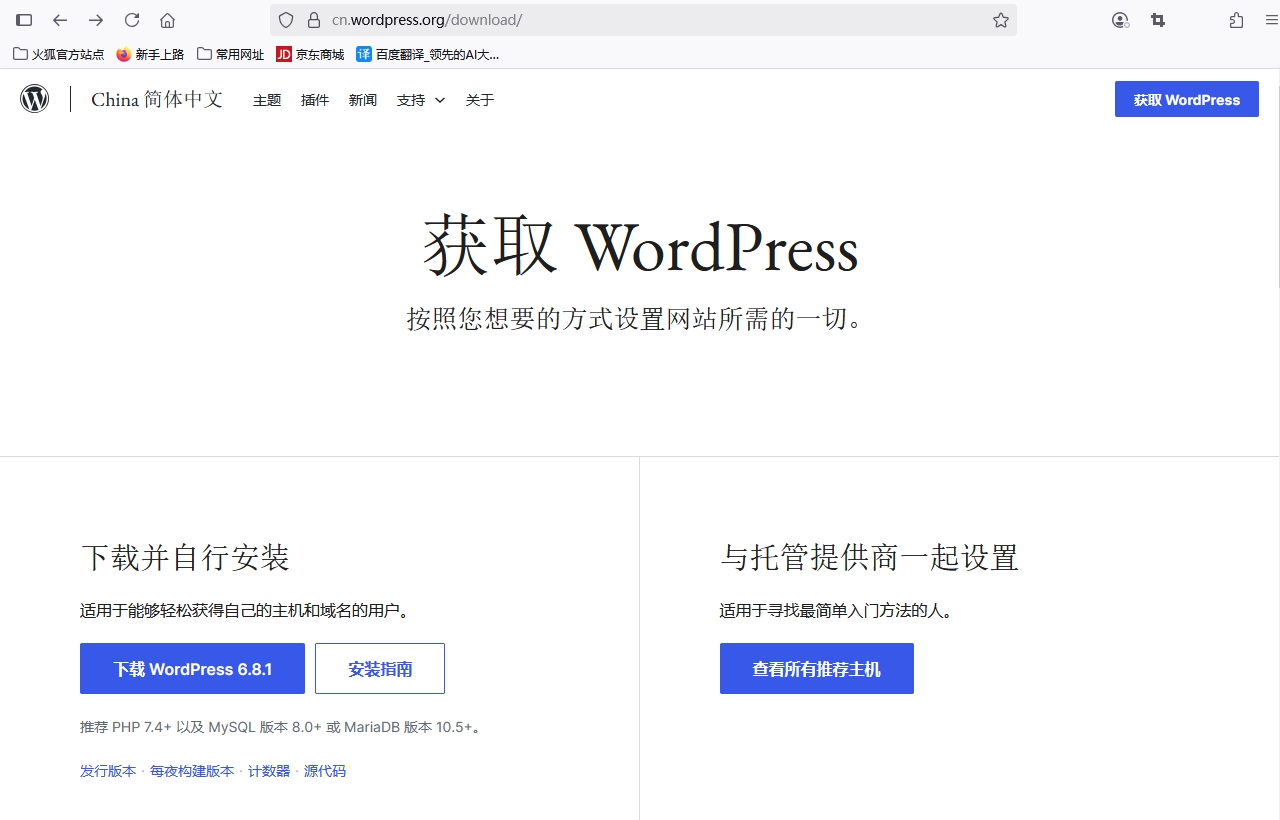1280x820 pixels.
Task: Click the 与托管提供商一起设置 heading text
Action: (x=869, y=557)
